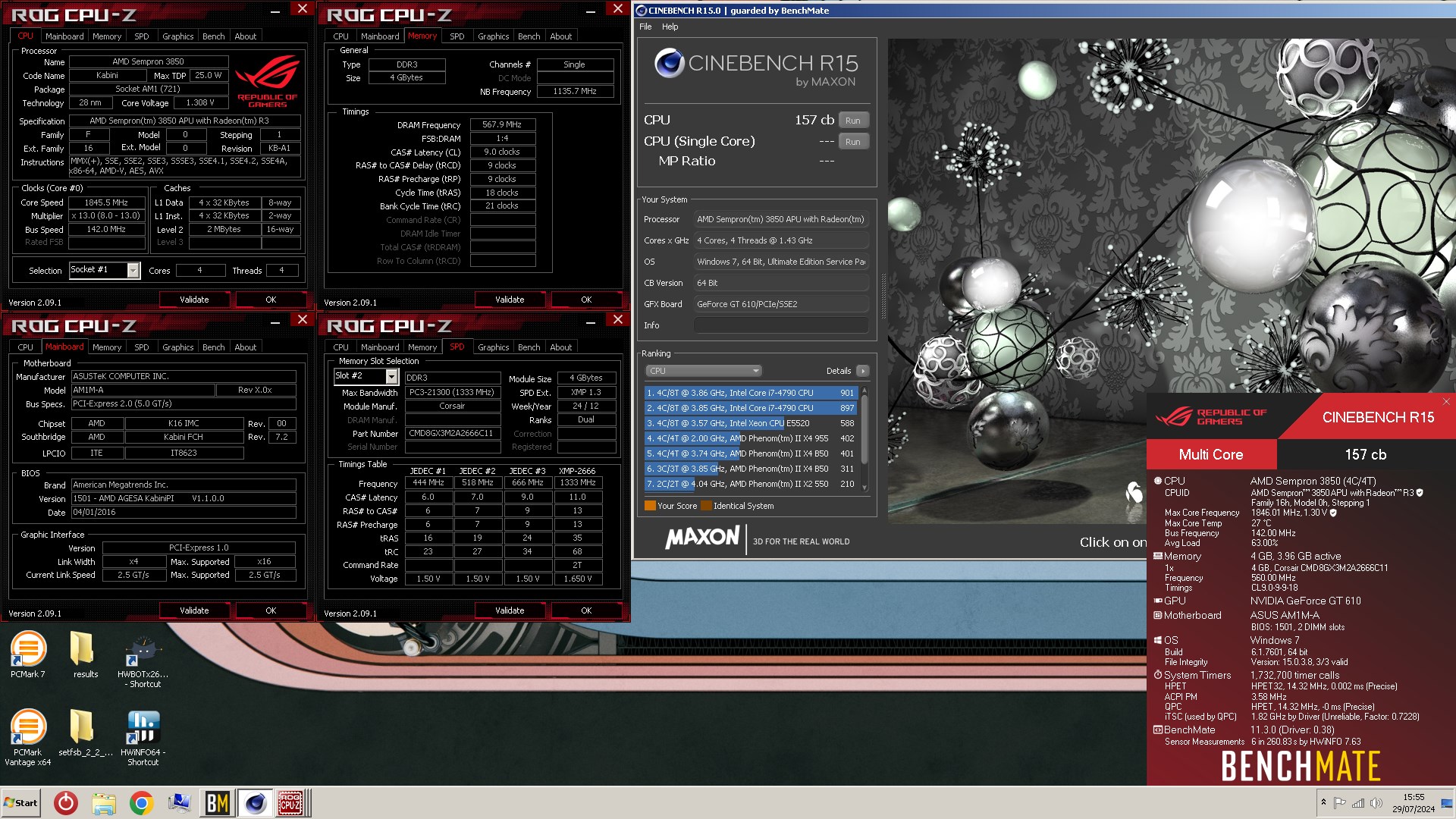Click the Cinebench R15 sphere logo
This screenshot has width=1456, height=819.
click(670, 64)
